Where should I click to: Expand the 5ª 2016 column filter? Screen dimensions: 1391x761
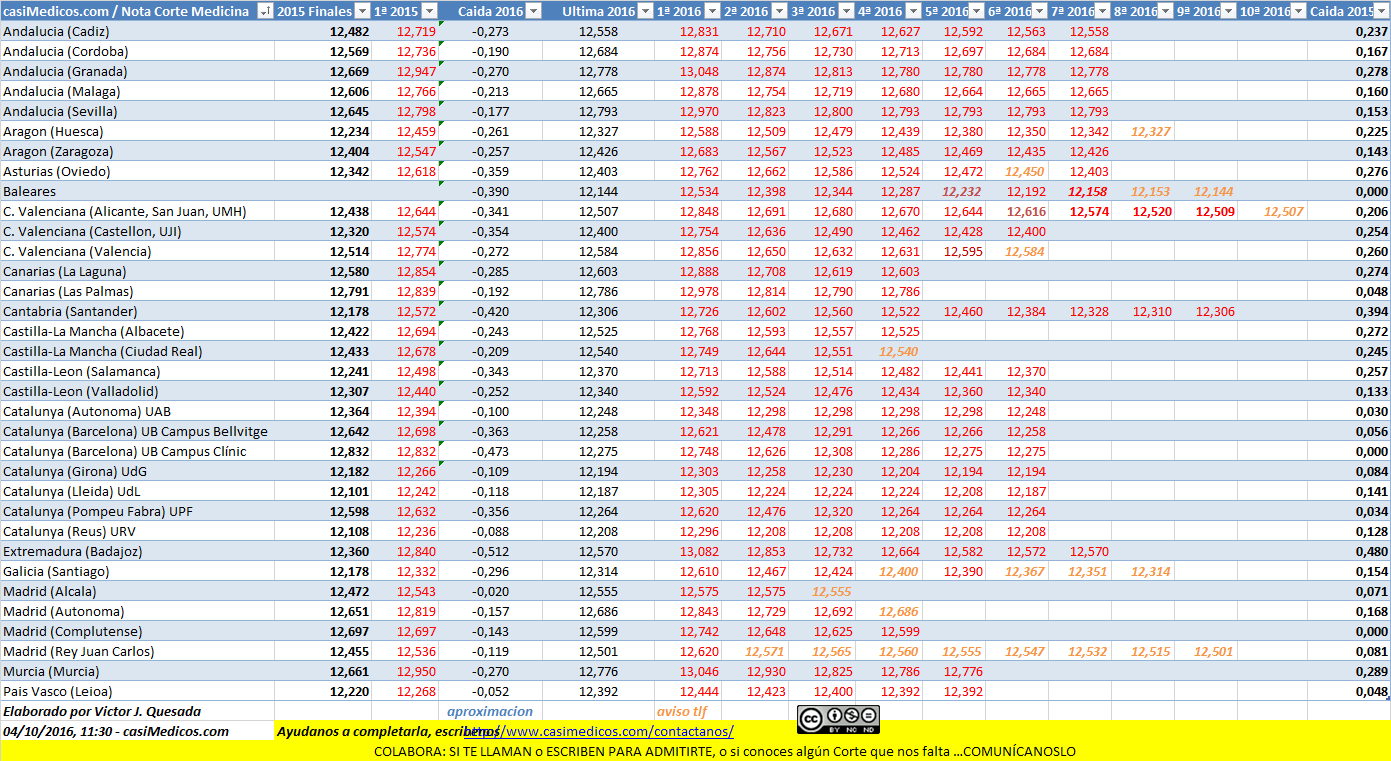click(975, 11)
